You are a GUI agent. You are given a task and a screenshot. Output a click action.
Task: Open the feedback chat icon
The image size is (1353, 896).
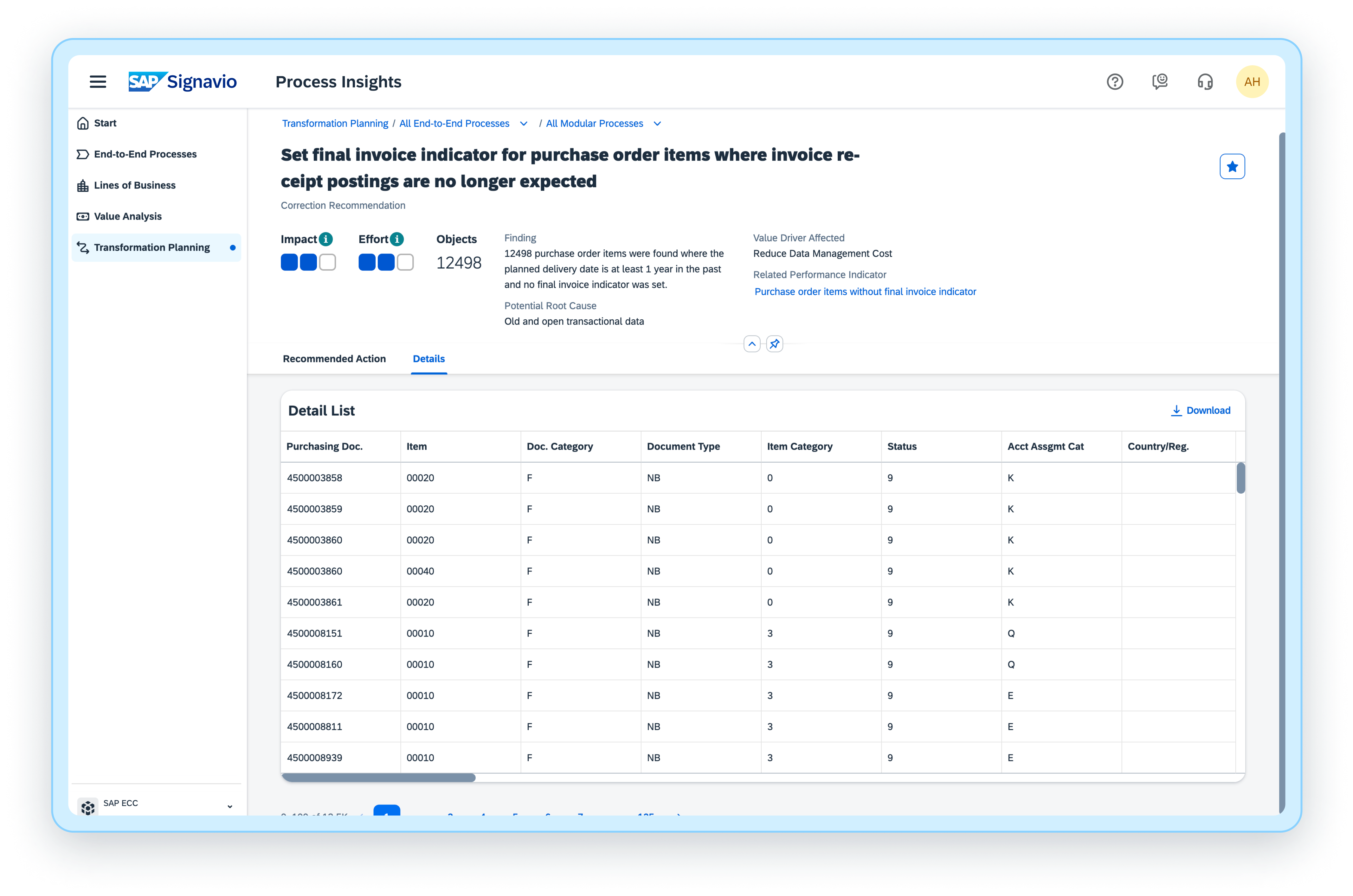click(1160, 82)
